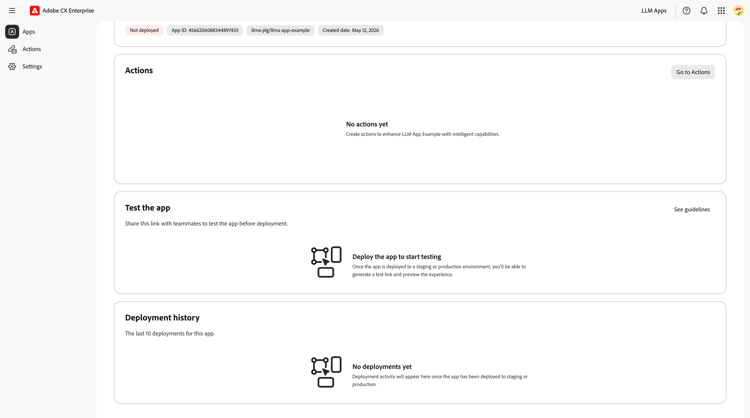This screenshot has height=418, width=750.
Task: Click Deploy the app to start testing
Action: click(x=397, y=257)
